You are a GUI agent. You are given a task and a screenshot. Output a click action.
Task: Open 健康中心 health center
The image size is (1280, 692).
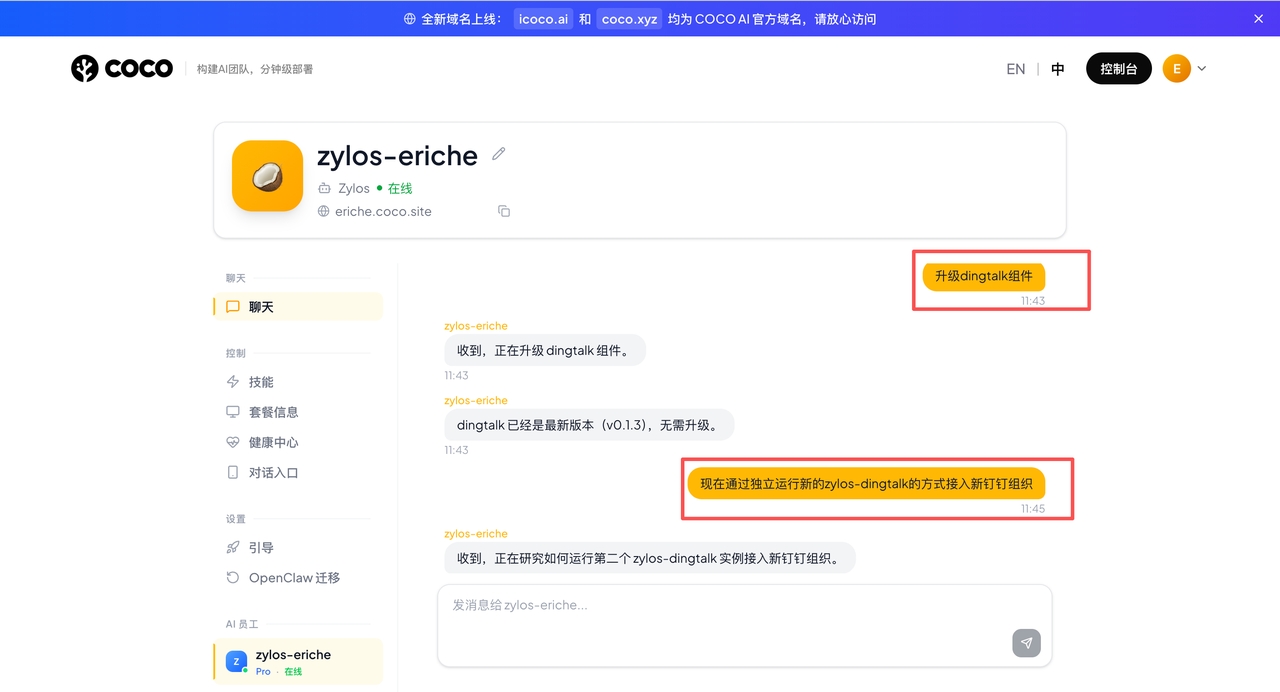point(298,442)
